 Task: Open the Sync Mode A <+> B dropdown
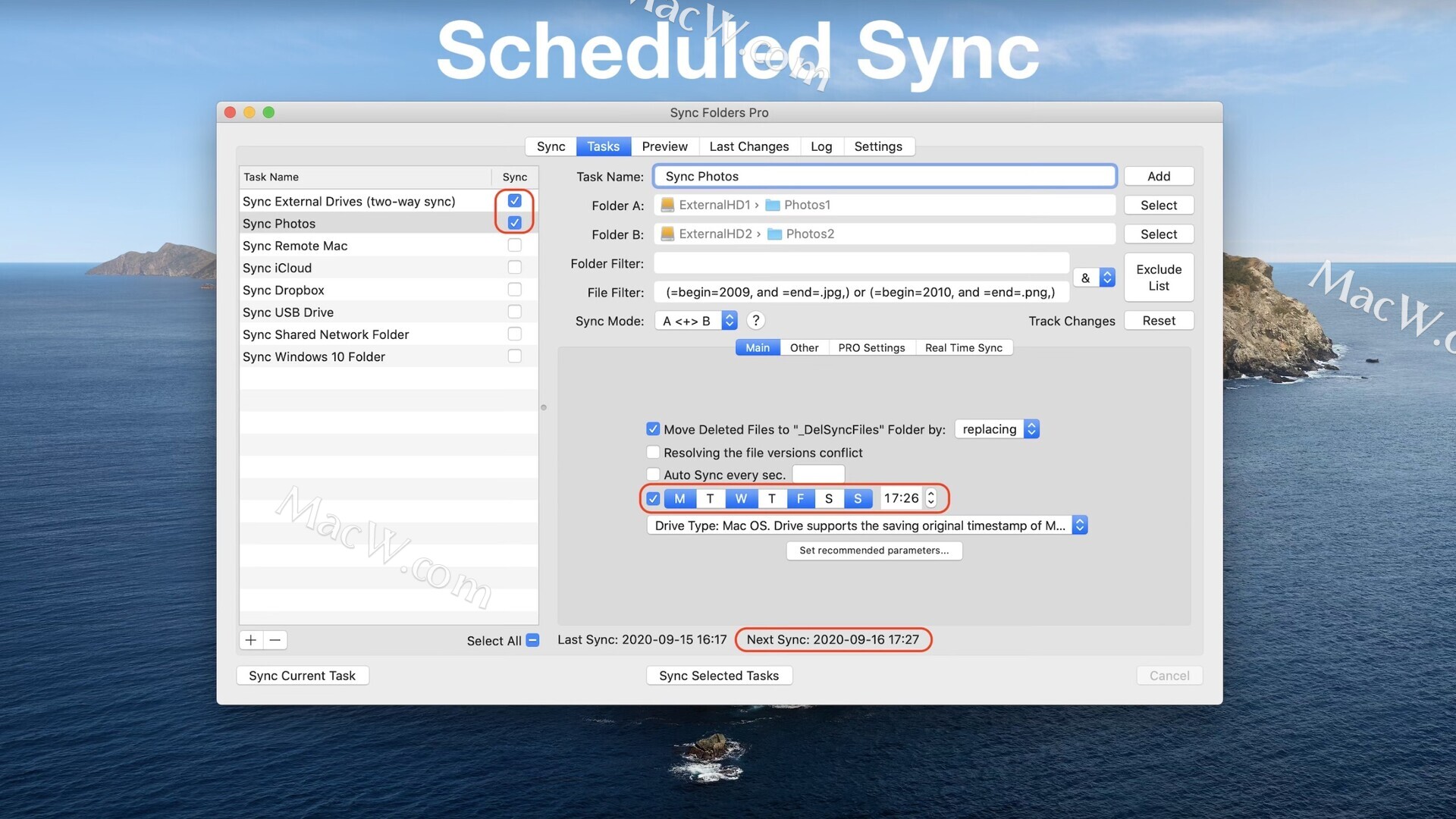pyautogui.click(x=696, y=321)
